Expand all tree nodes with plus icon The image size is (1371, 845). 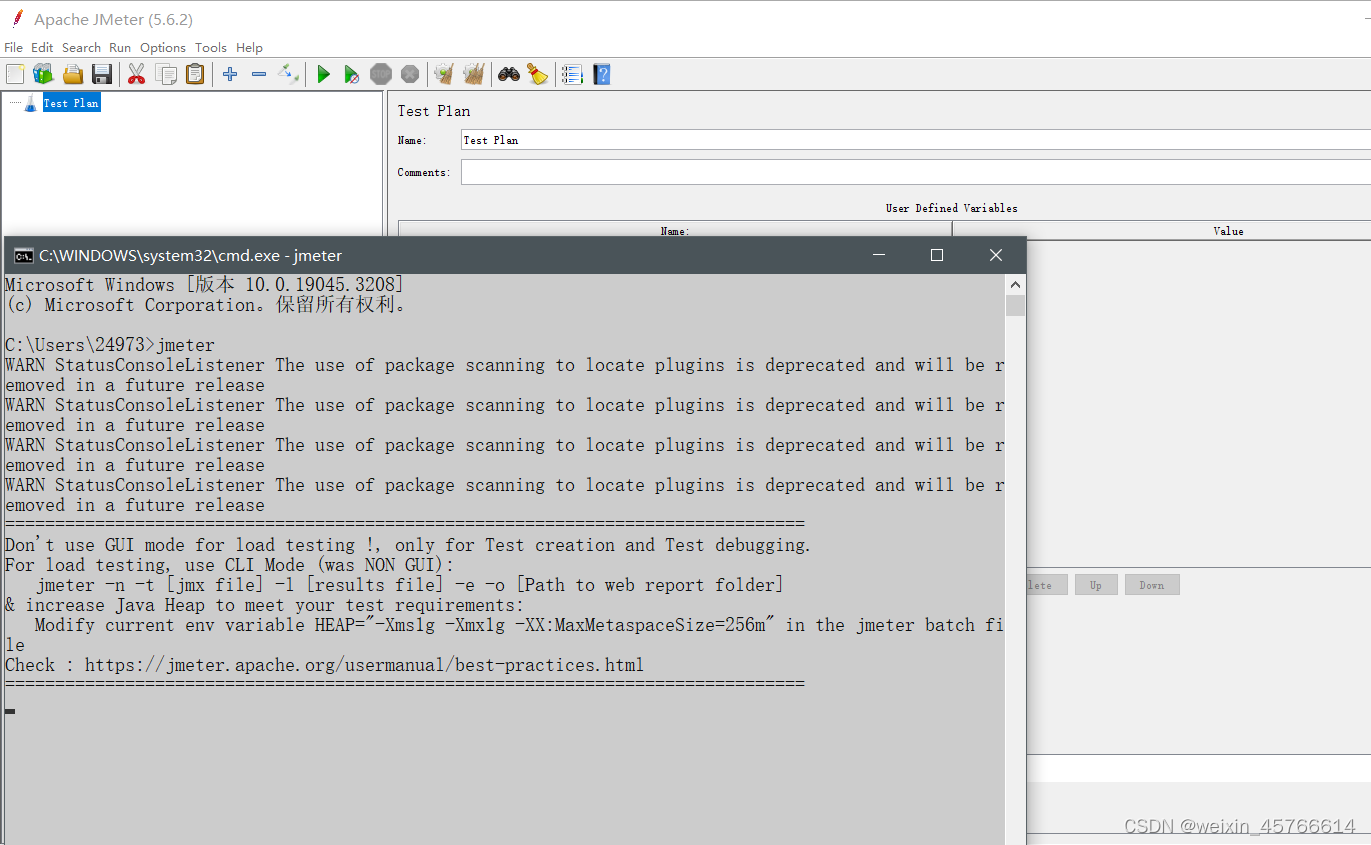tap(230, 74)
